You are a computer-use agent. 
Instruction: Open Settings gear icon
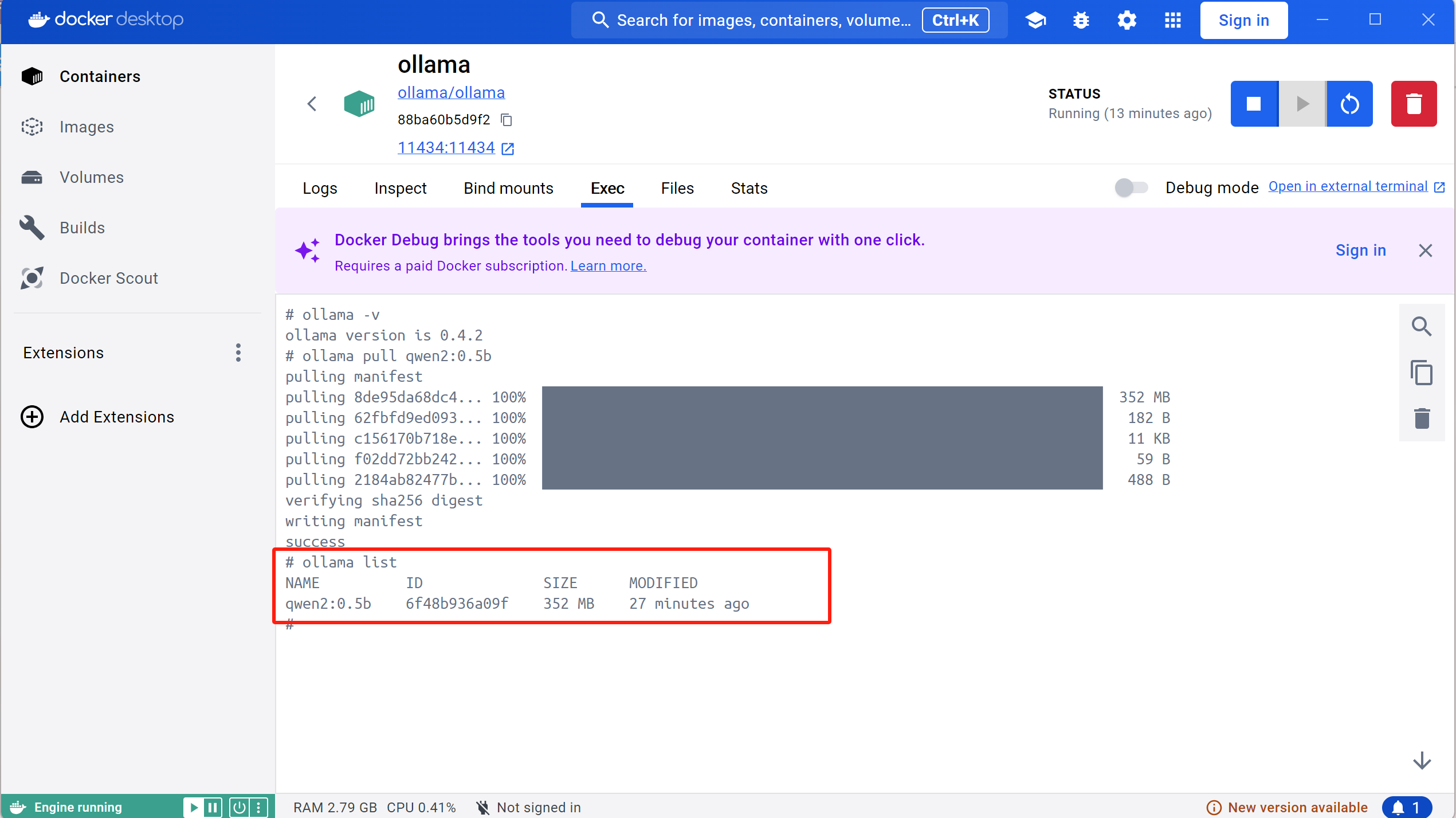coord(1127,20)
